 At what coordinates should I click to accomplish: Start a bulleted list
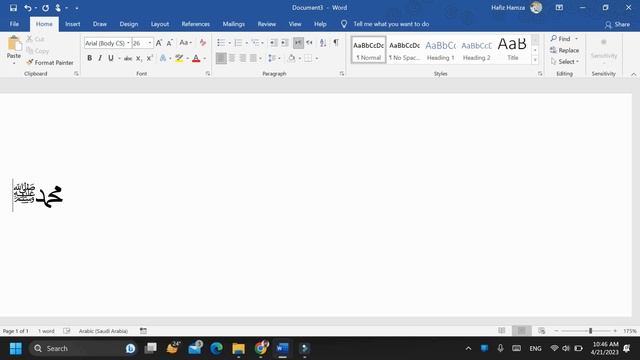[x=221, y=43]
